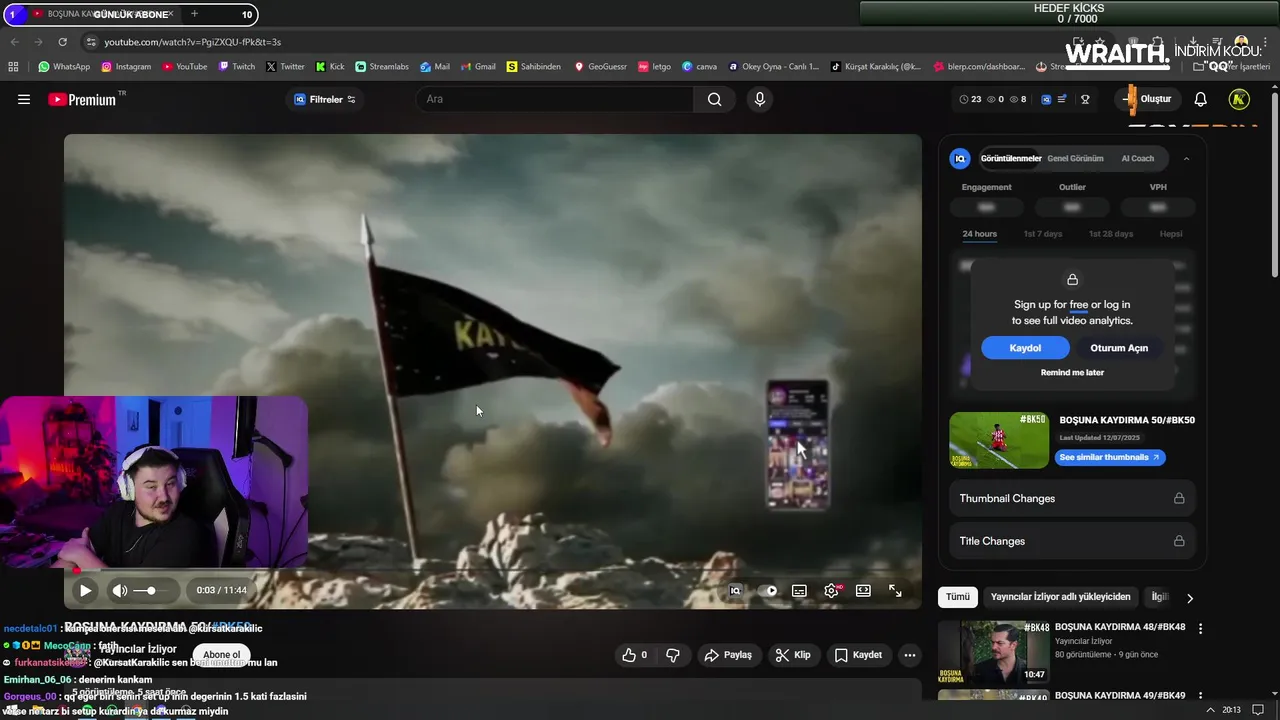Open YouTube notifications bell

click(x=1201, y=99)
